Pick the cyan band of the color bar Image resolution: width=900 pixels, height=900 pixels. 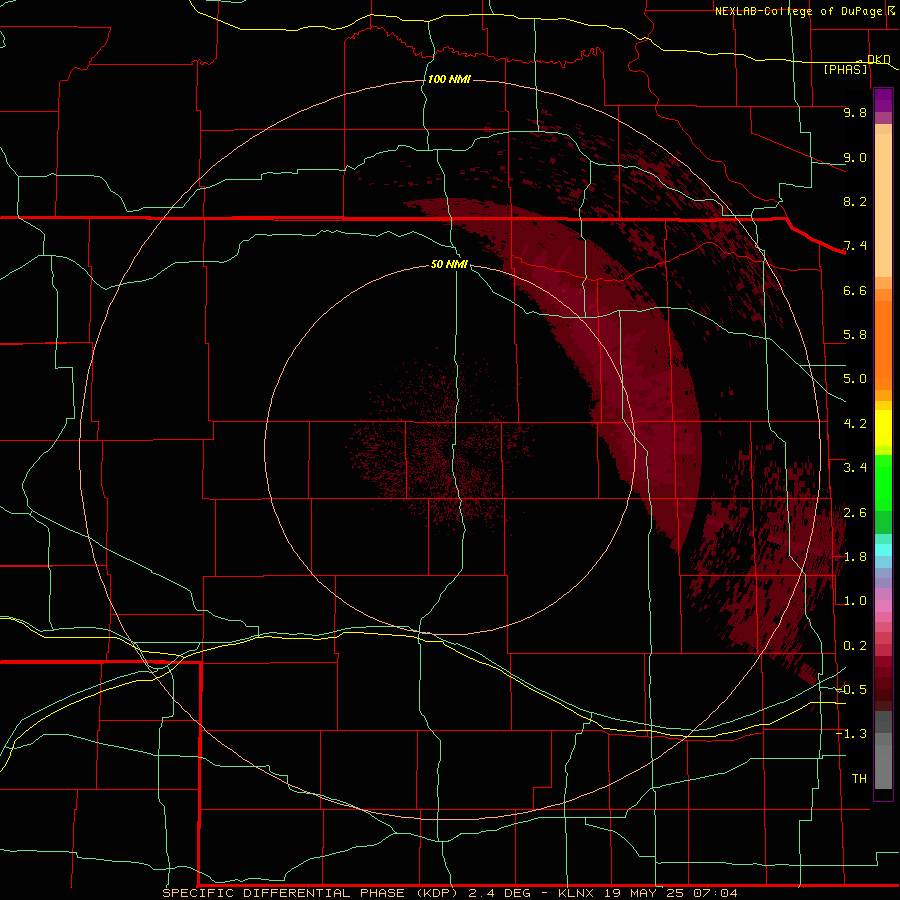coord(883,549)
